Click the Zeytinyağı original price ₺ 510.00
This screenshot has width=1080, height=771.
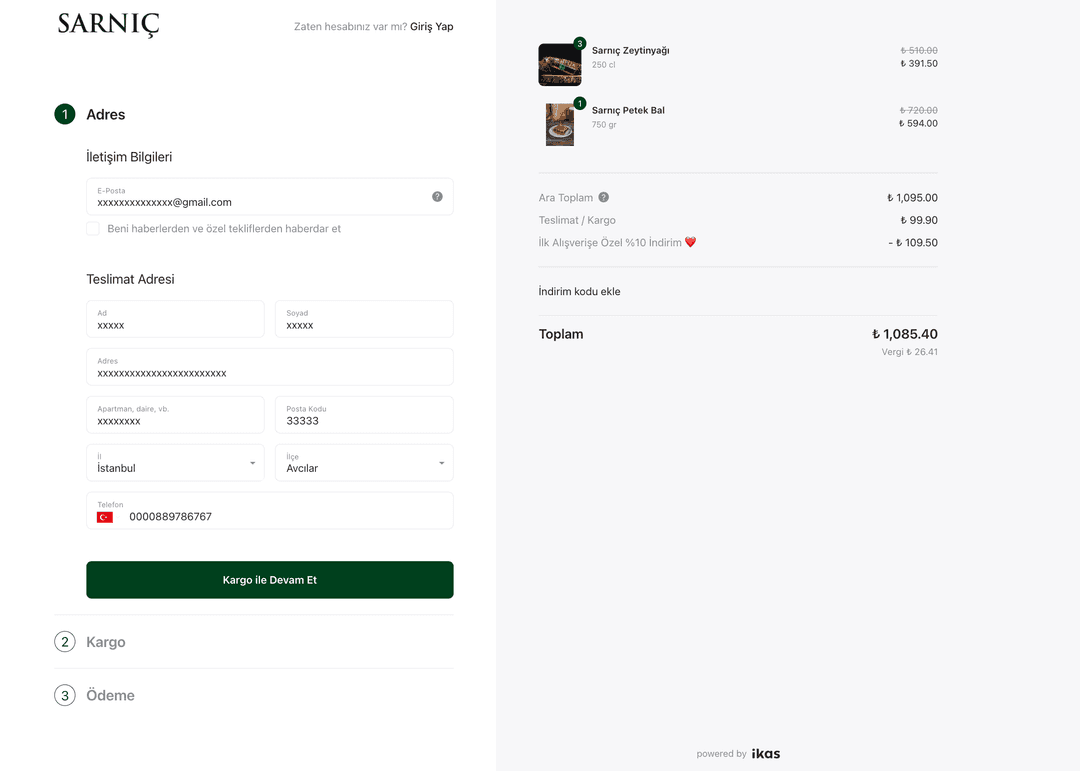[919, 50]
